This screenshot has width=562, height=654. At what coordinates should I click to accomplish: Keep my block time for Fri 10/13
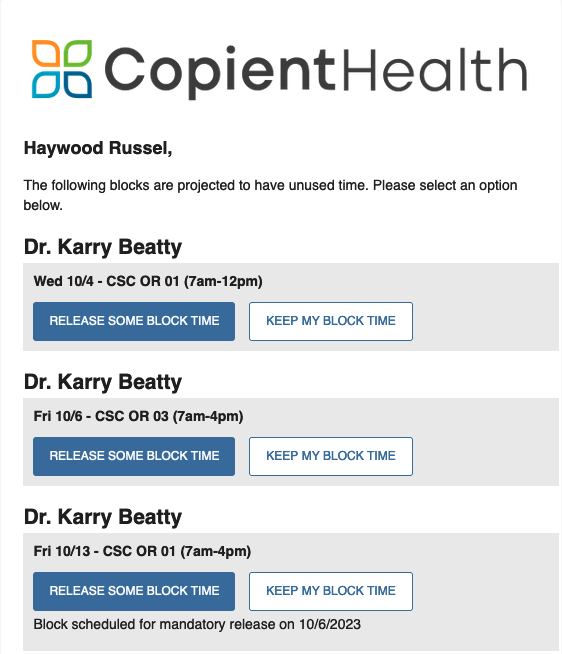(331, 591)
